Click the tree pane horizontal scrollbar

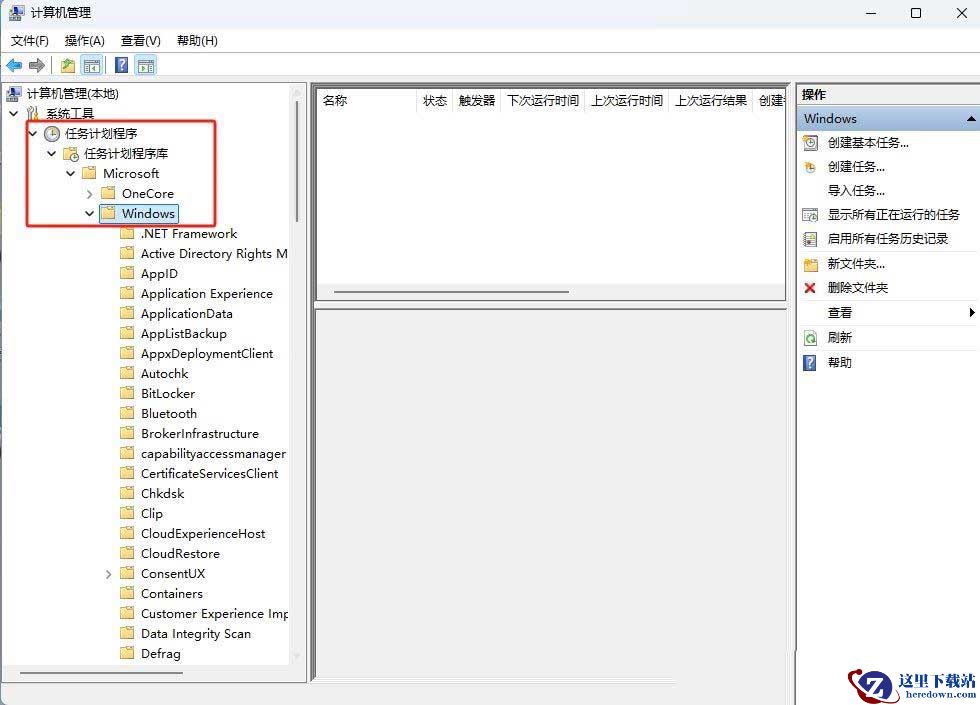(x=101, y=673)
